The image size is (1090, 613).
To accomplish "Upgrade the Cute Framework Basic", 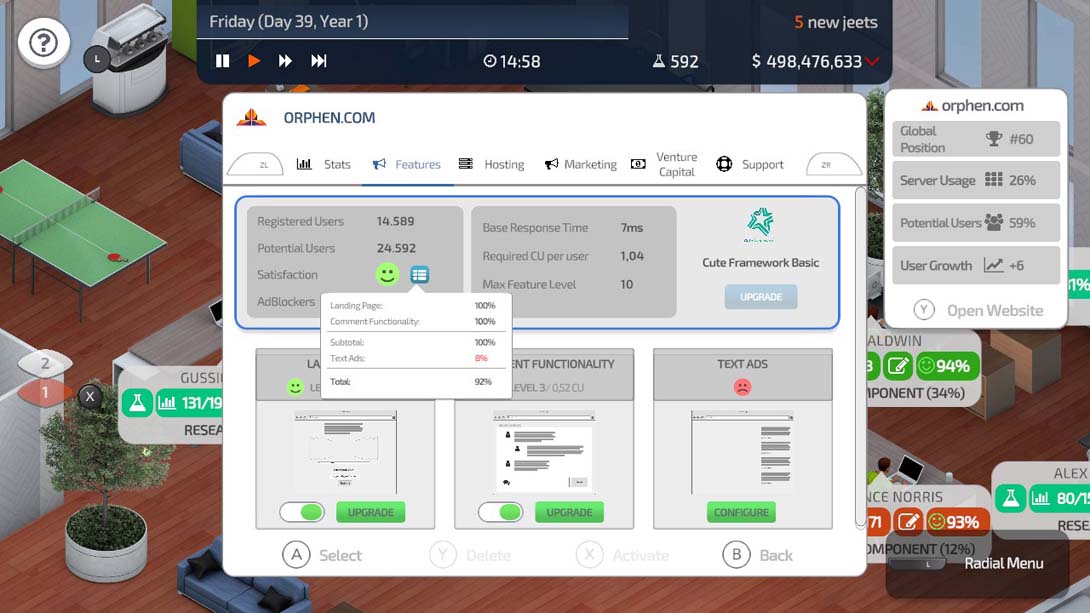I will tap(760, 297).
